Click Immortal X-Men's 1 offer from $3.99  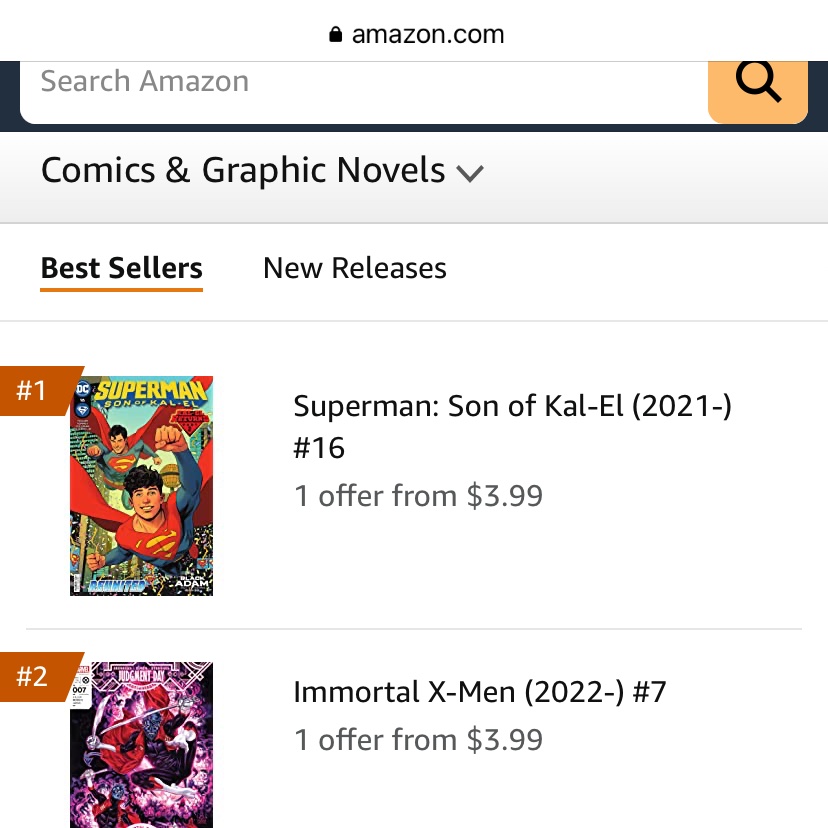coord(418,739)
